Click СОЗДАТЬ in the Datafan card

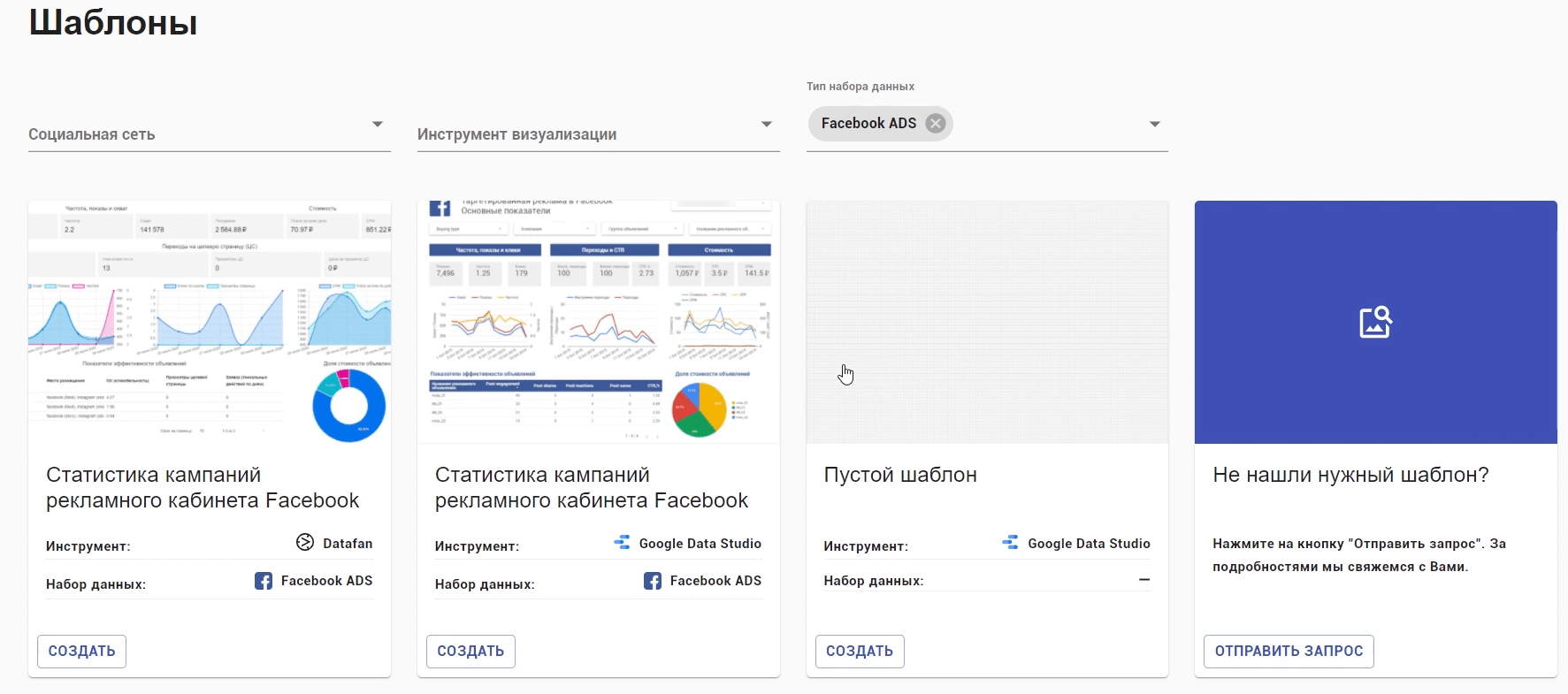tap(81, 652)
